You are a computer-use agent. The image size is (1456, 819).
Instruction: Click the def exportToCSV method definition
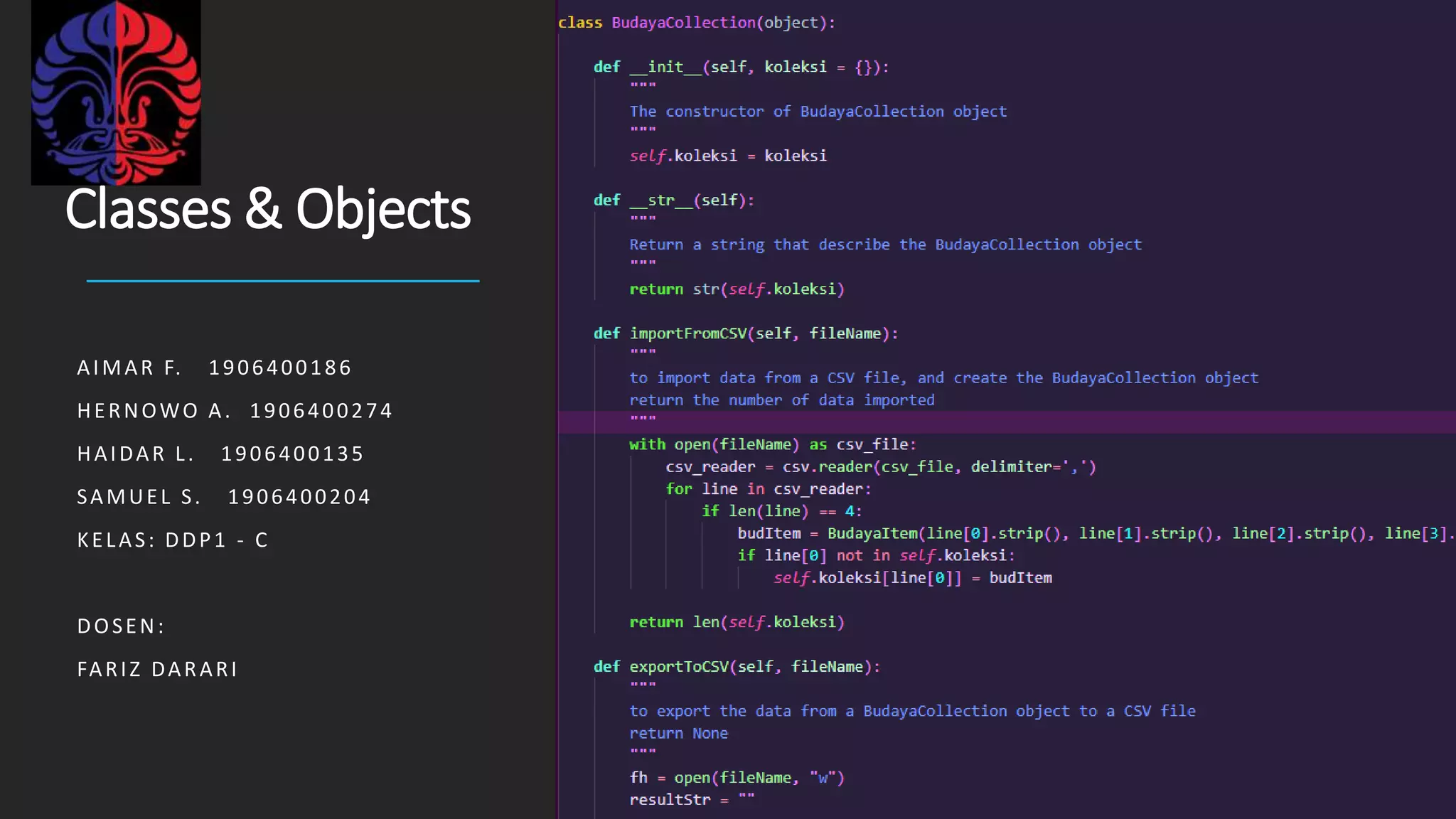pos(737,667)
